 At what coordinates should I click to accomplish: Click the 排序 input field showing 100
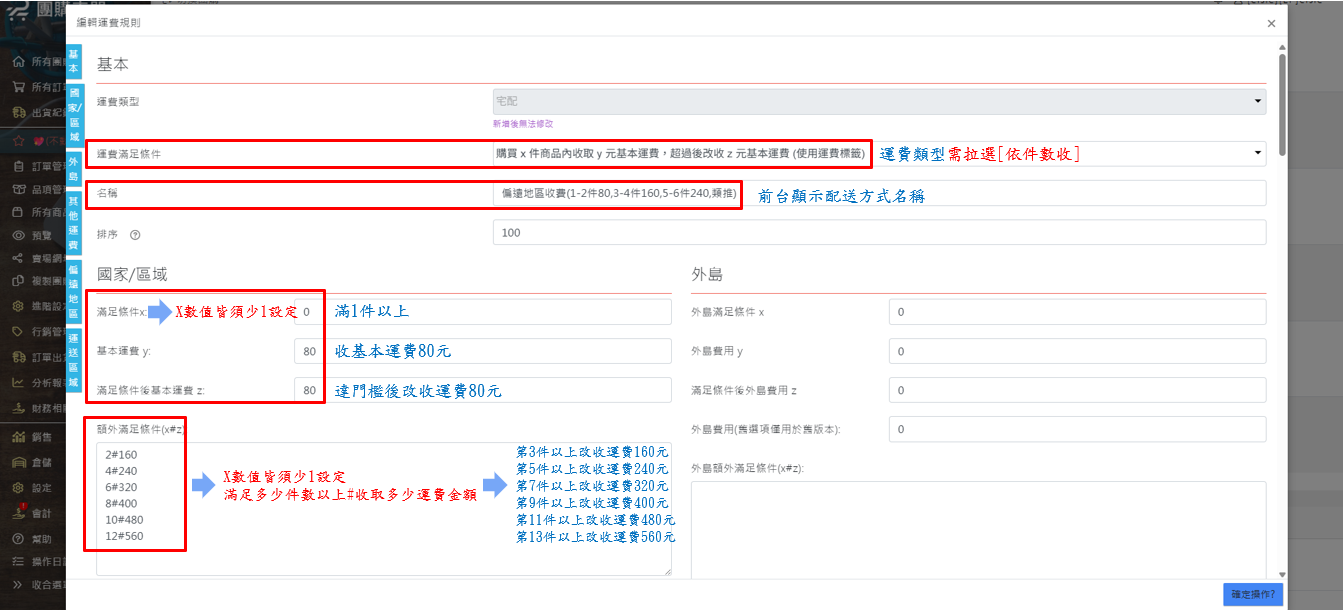point(879,233)
